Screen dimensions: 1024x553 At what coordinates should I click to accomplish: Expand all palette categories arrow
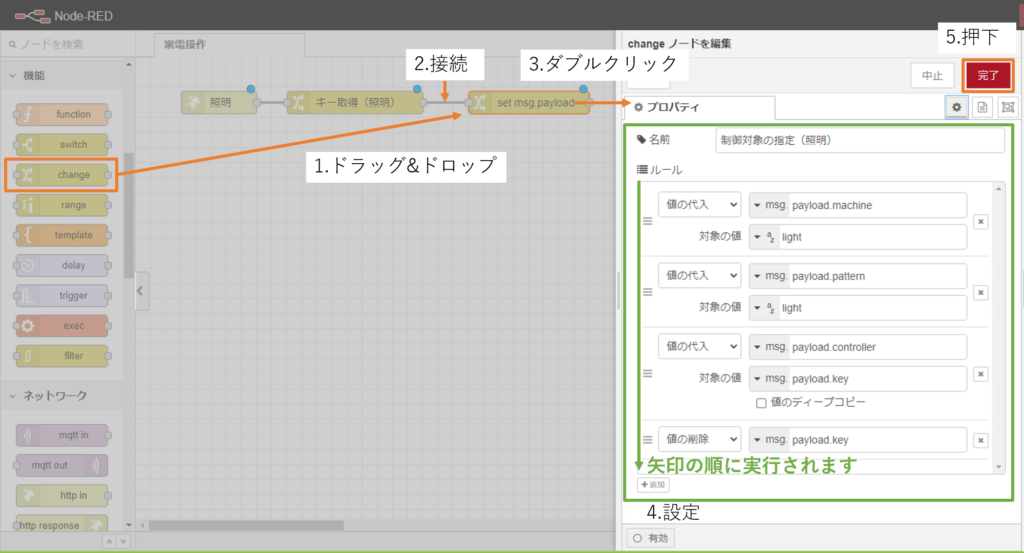[x=123, y=541]
